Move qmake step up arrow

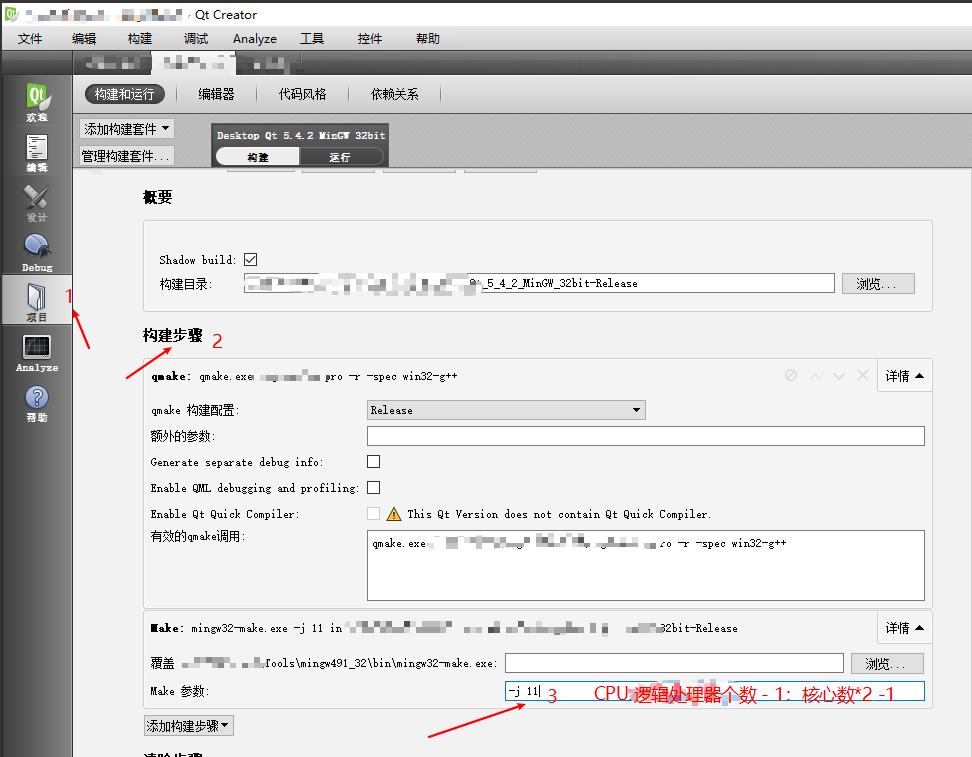[x=815, y=376]
